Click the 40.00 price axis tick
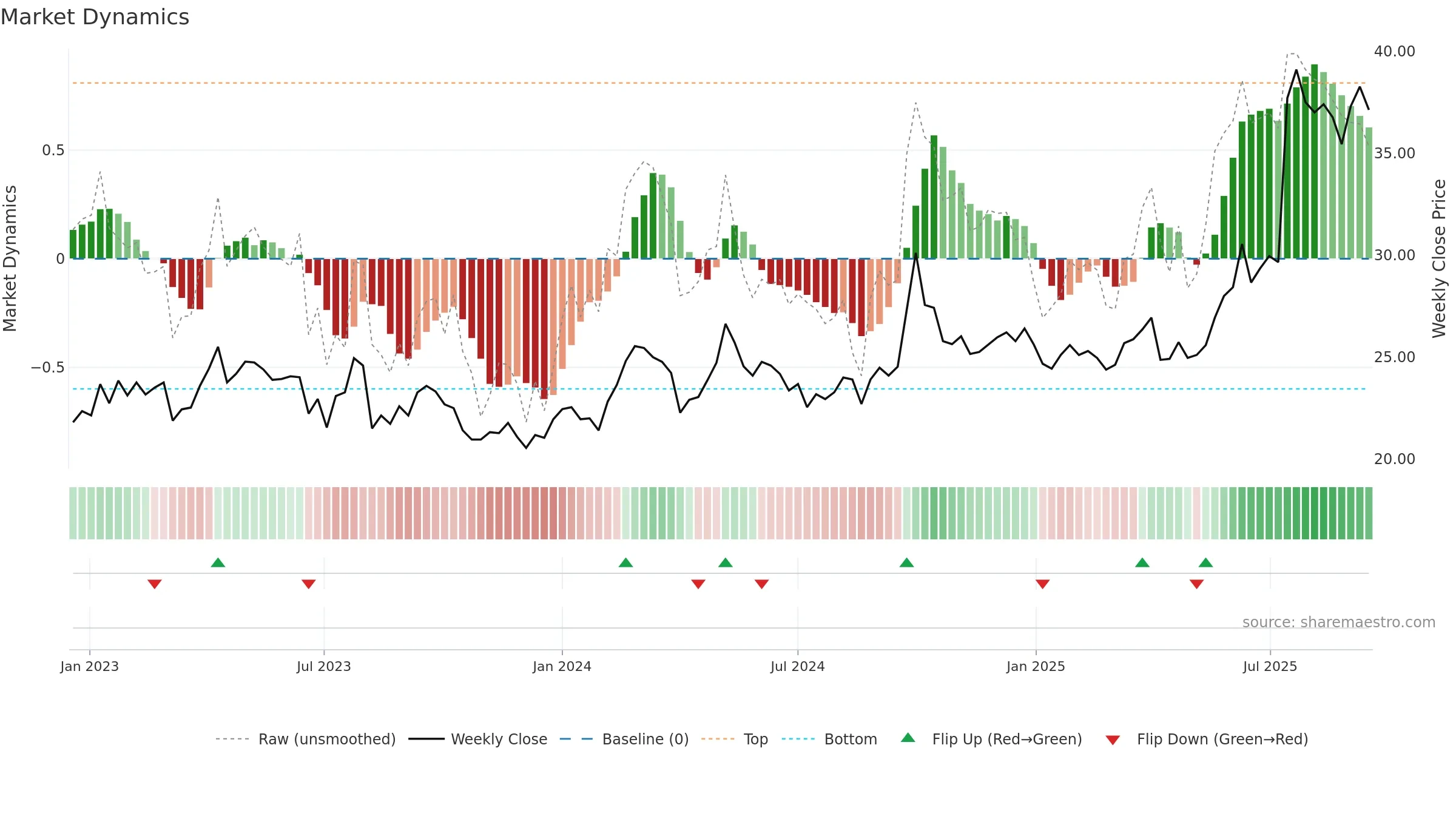1456x819 pixels. (x=1395, y=51)
